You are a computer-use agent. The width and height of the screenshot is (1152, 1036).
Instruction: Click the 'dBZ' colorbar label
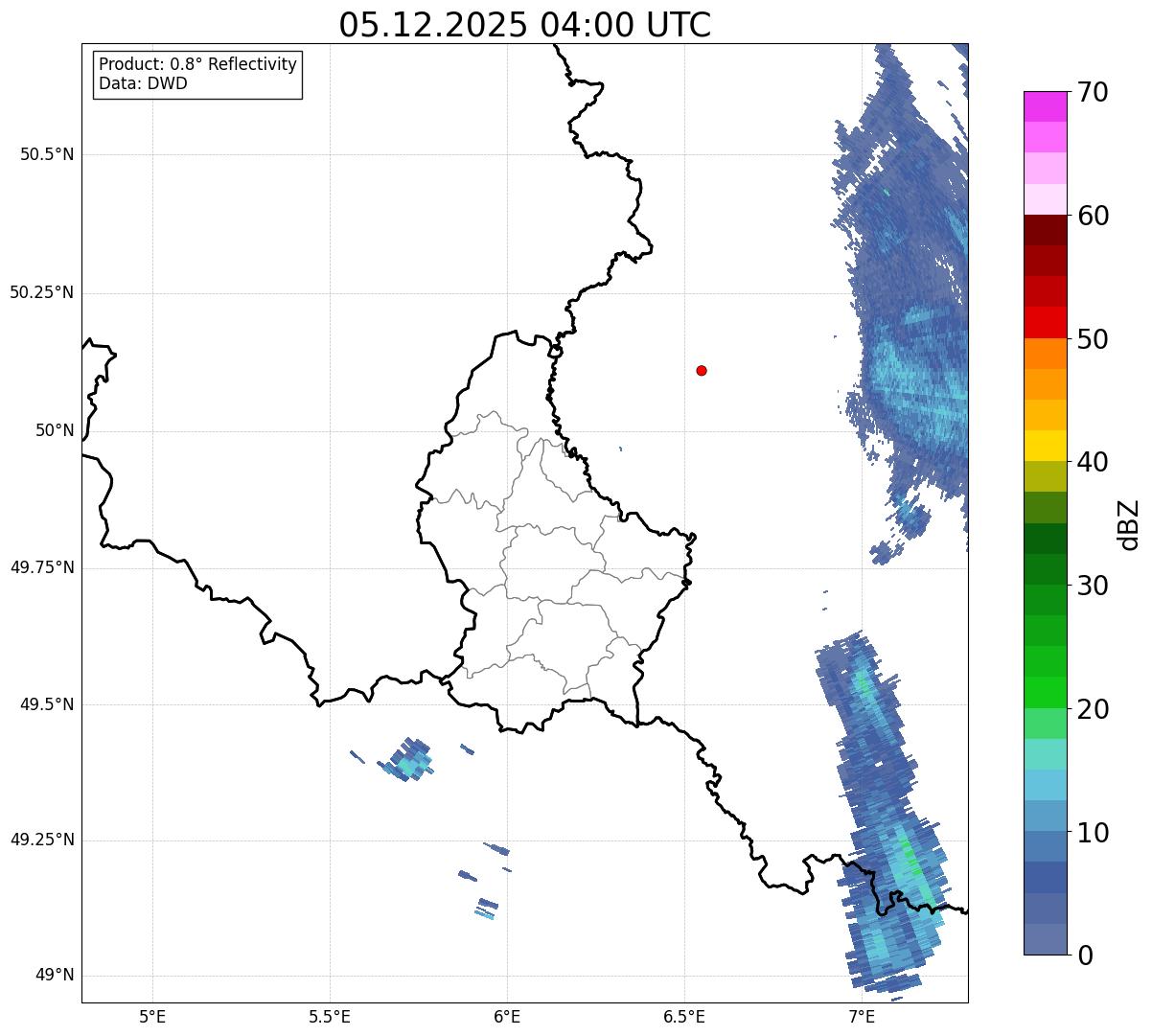tap(1128, 524)
